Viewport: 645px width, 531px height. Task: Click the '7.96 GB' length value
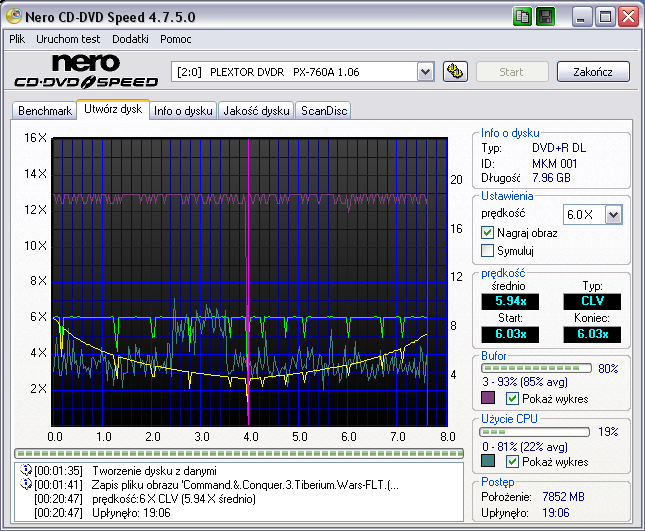coord(551,178)
